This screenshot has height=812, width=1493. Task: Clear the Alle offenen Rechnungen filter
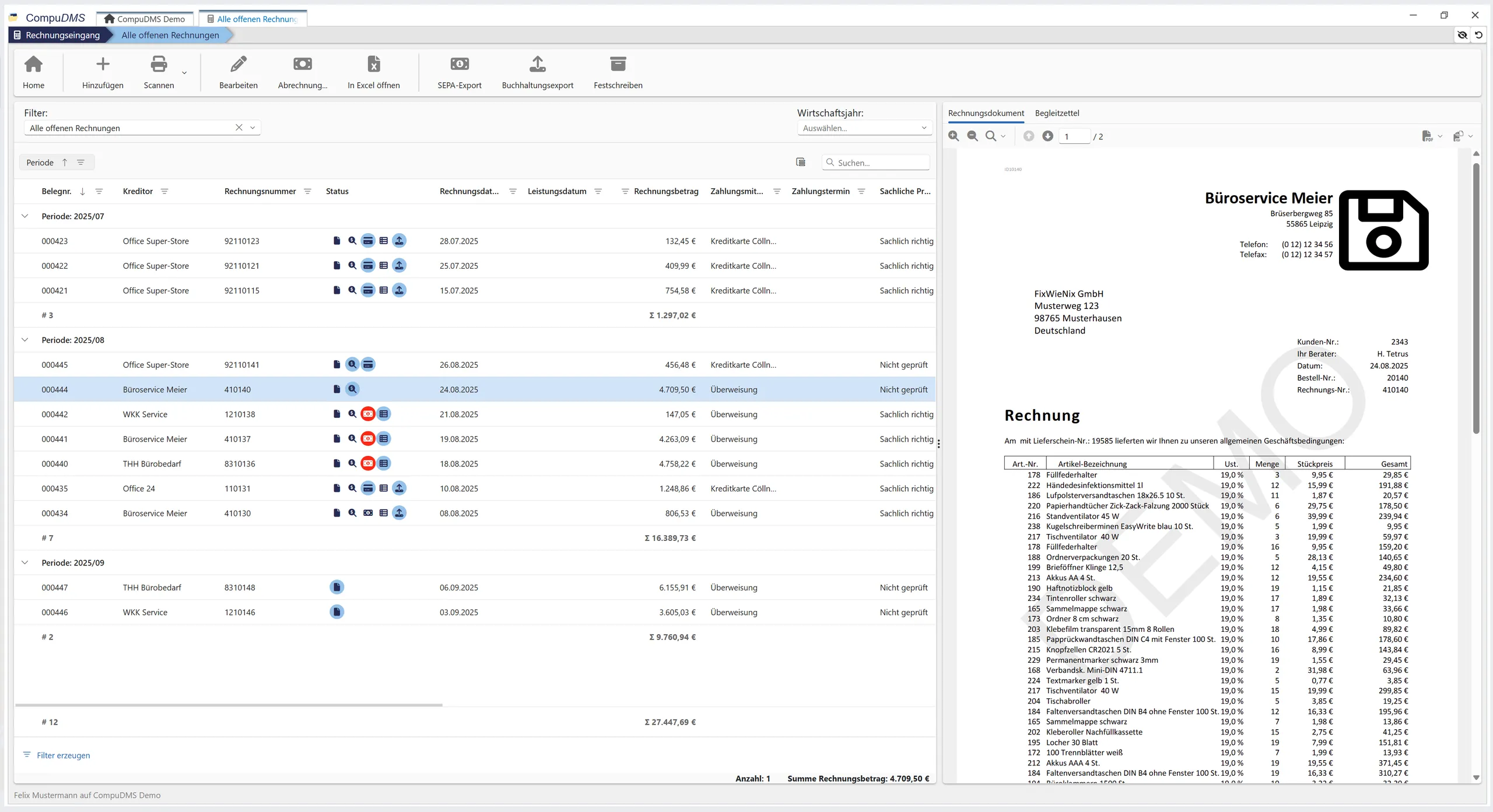(x=239, y=128)
